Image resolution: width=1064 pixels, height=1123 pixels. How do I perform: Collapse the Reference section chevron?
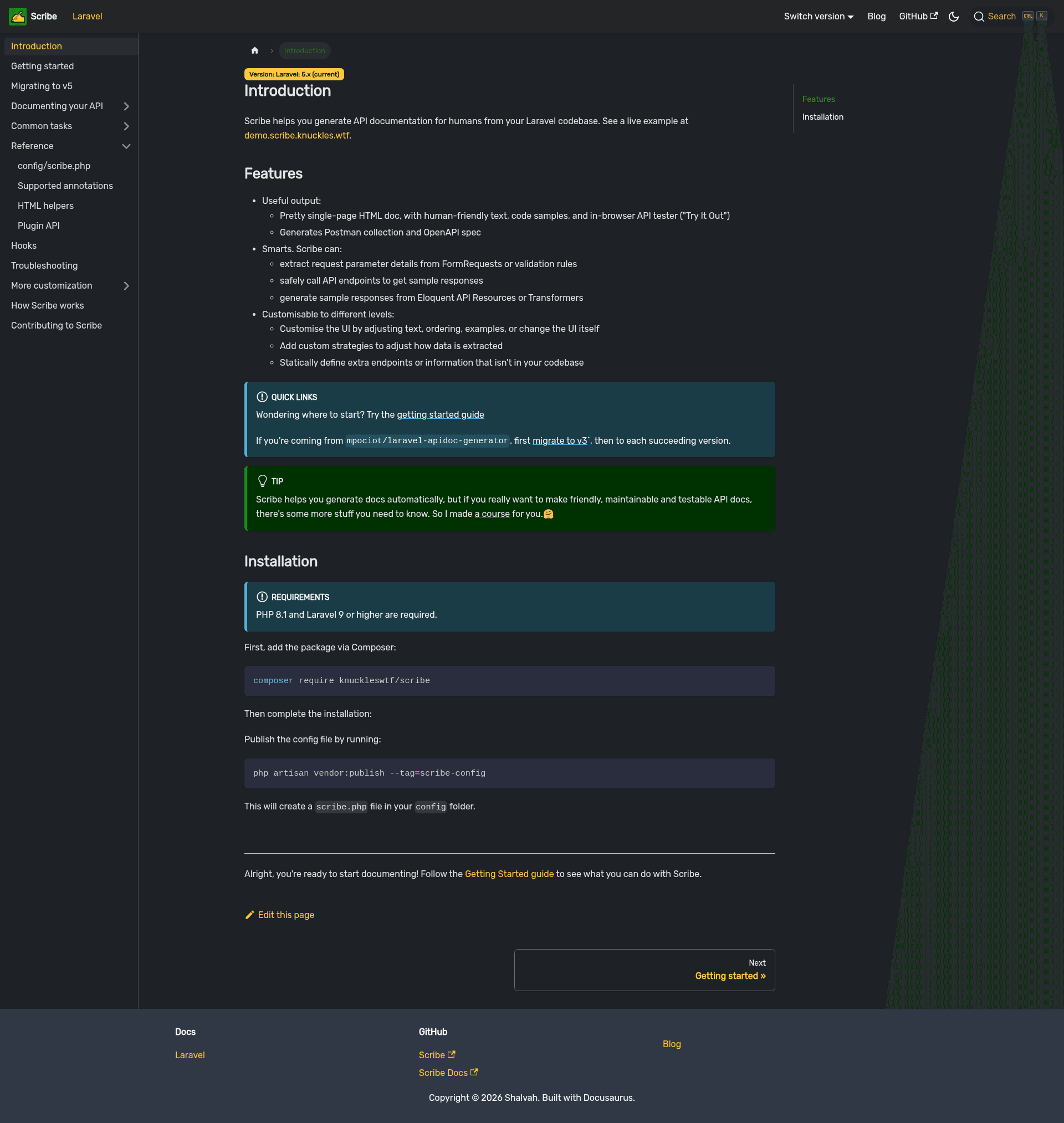pos(126,146)
